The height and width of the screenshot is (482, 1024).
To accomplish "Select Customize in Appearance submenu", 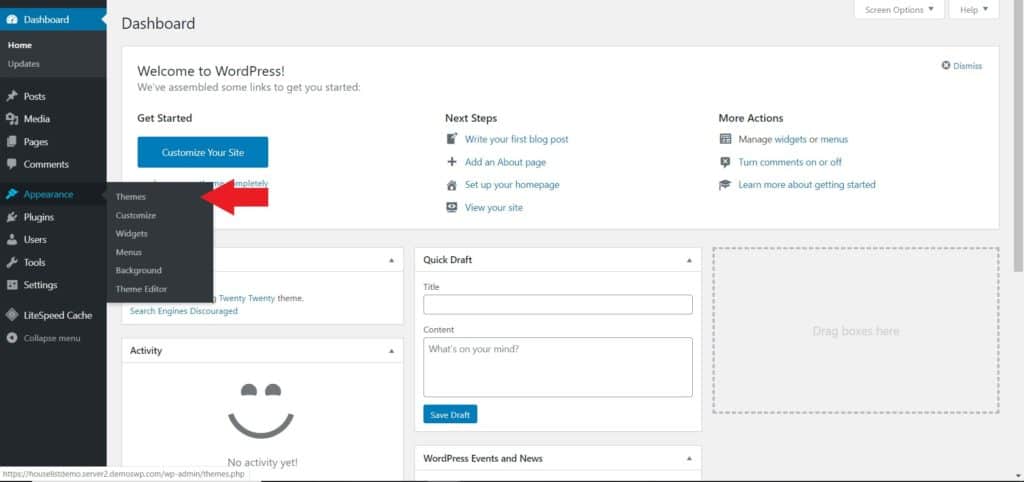I will click(136, 215).
